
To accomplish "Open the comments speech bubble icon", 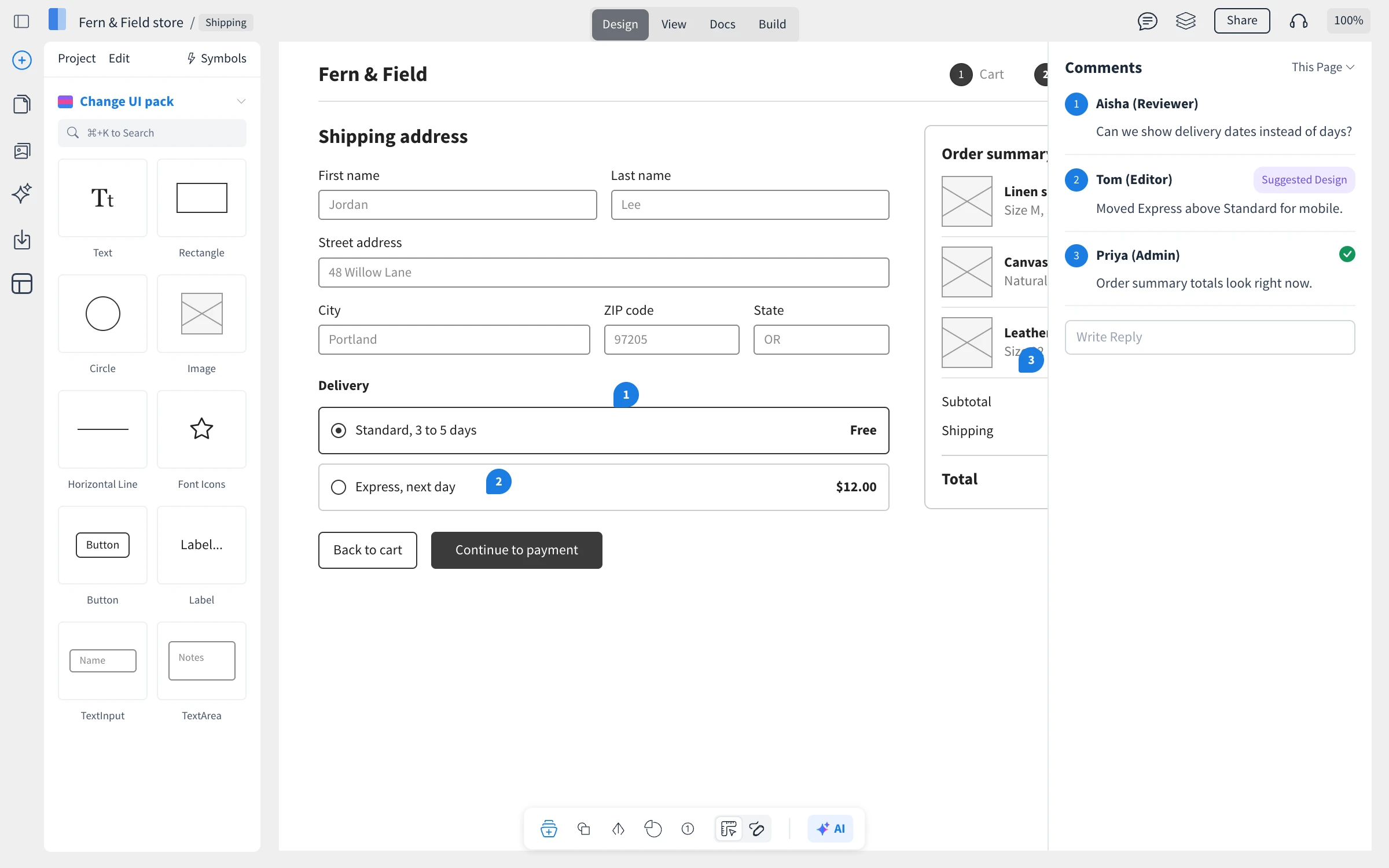I will pos(1147,21).
